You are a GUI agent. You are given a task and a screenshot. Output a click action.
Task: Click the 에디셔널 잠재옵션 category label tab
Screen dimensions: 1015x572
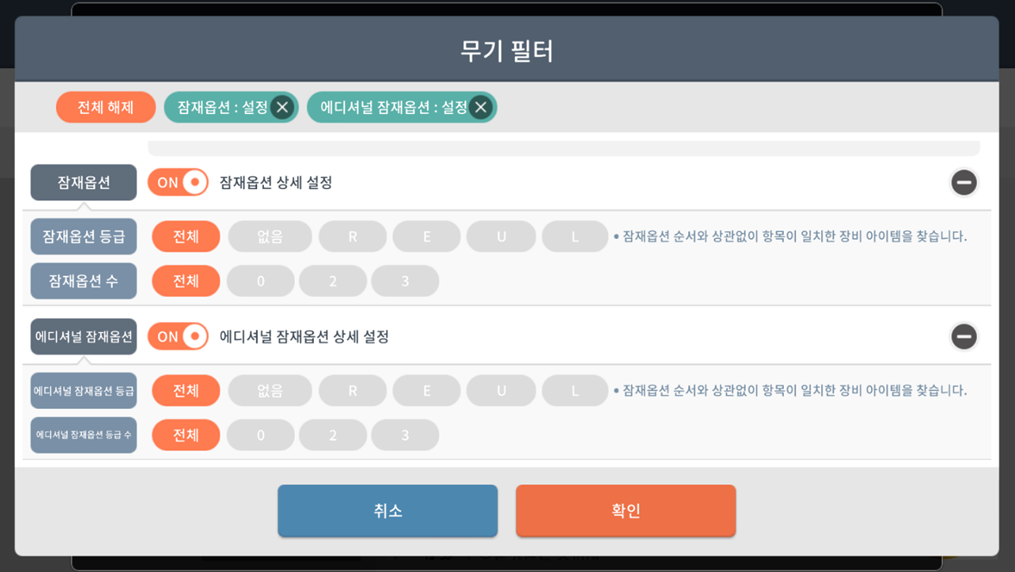[x=83, y=336]
